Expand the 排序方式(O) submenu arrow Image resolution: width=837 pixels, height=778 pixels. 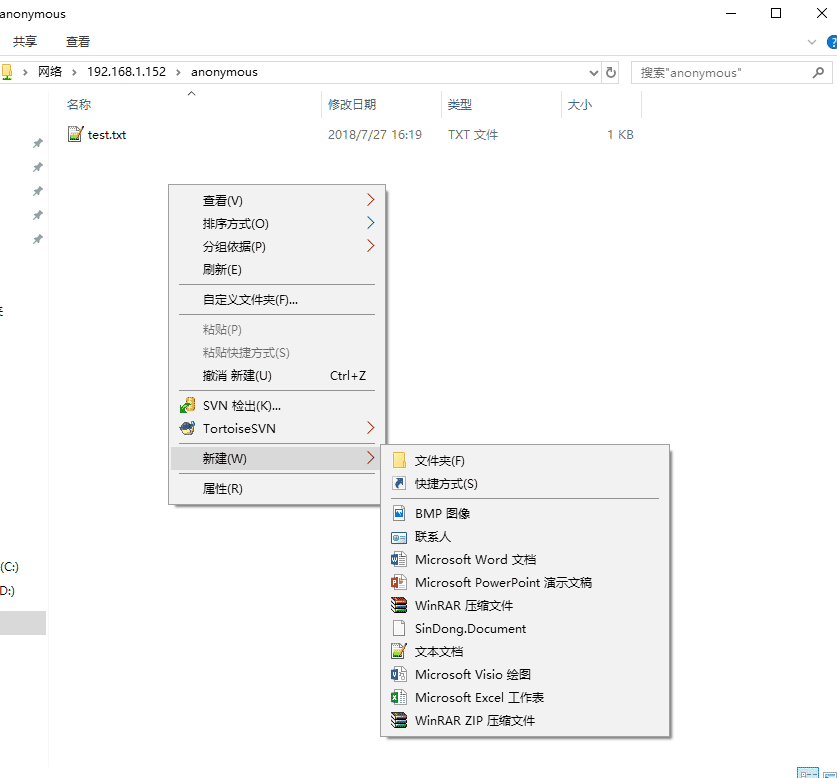(x=370, y=223)
